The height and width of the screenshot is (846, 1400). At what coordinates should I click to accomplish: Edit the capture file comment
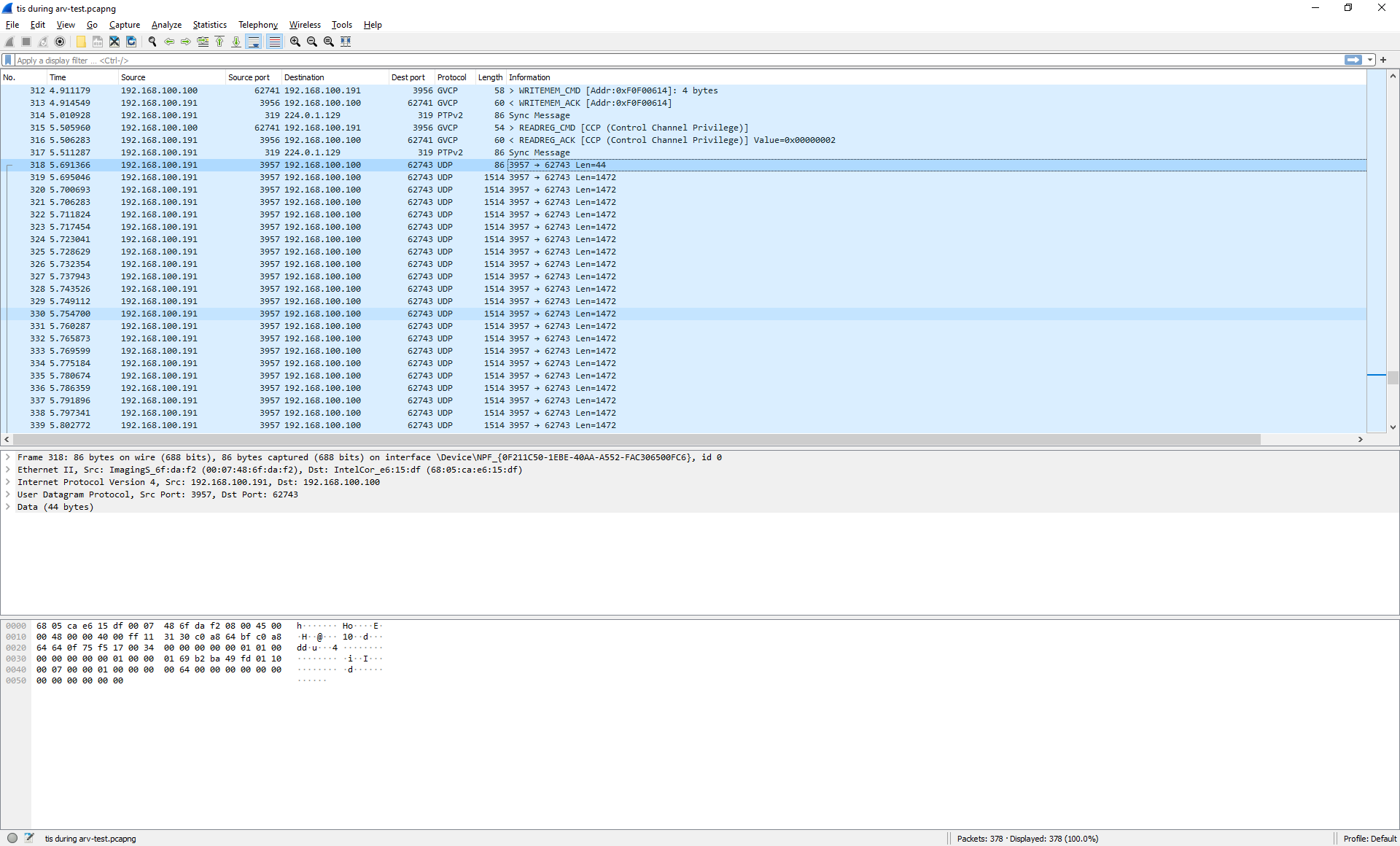tap(30, 837)
